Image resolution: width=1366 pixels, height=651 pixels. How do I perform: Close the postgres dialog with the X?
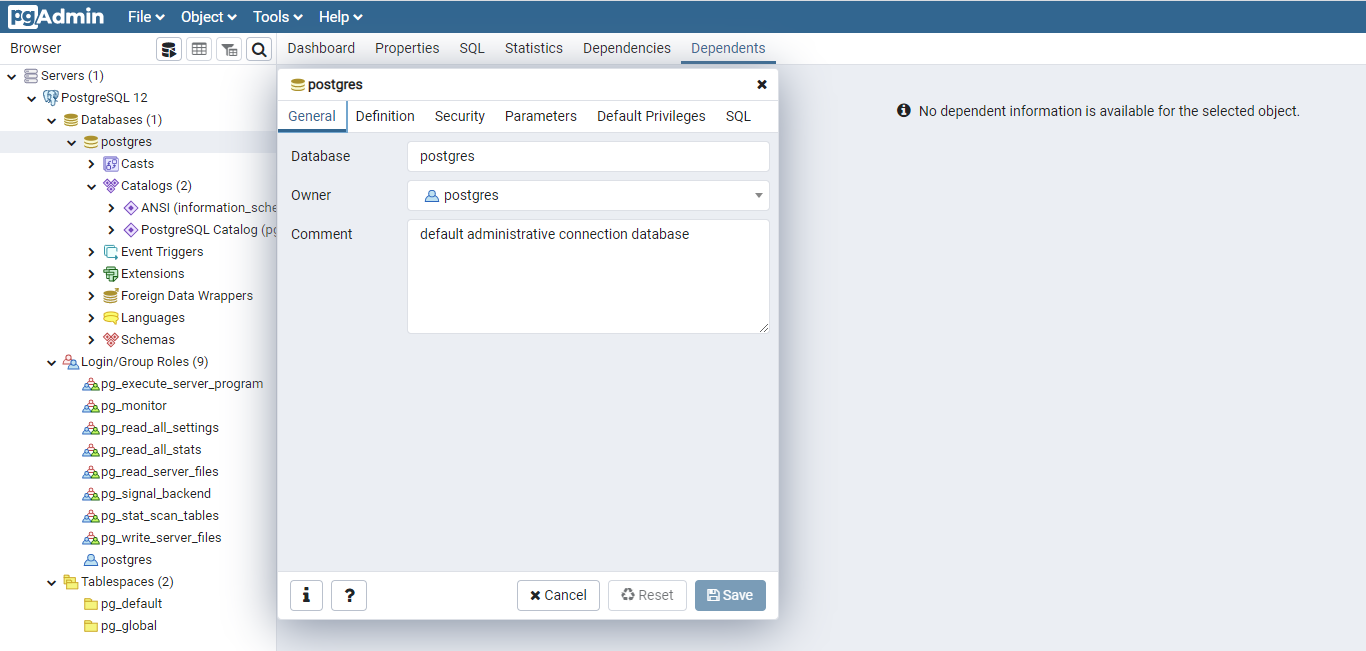pyautogui.click(x=762, y=85)
